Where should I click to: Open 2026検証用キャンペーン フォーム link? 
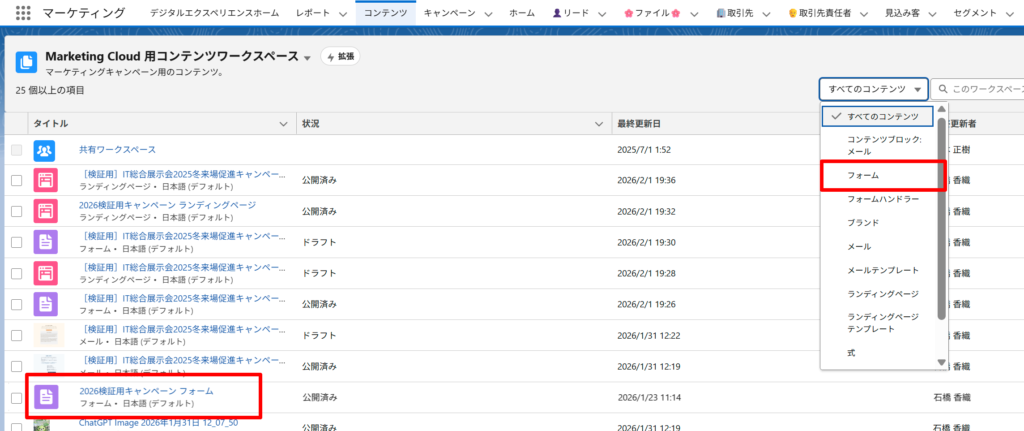[x=146, y=391]
